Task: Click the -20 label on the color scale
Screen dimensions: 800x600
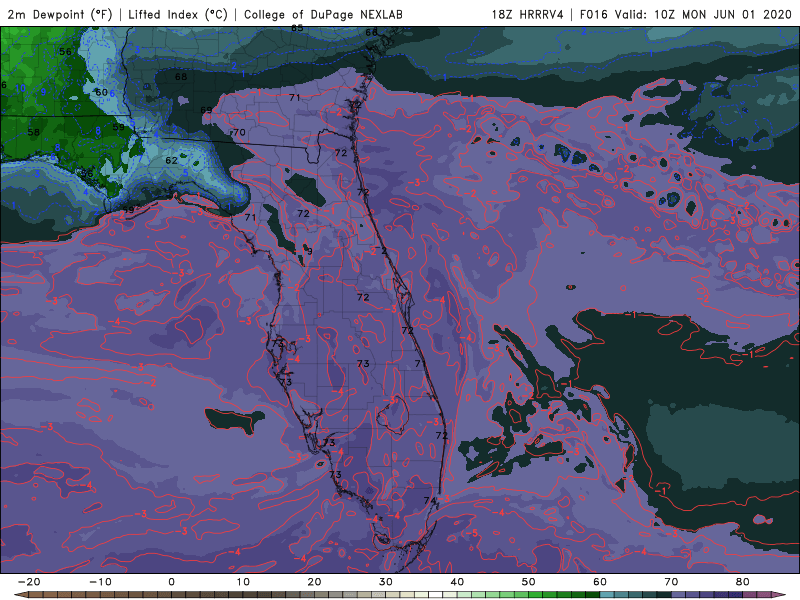Action: [x=29, y=582]
